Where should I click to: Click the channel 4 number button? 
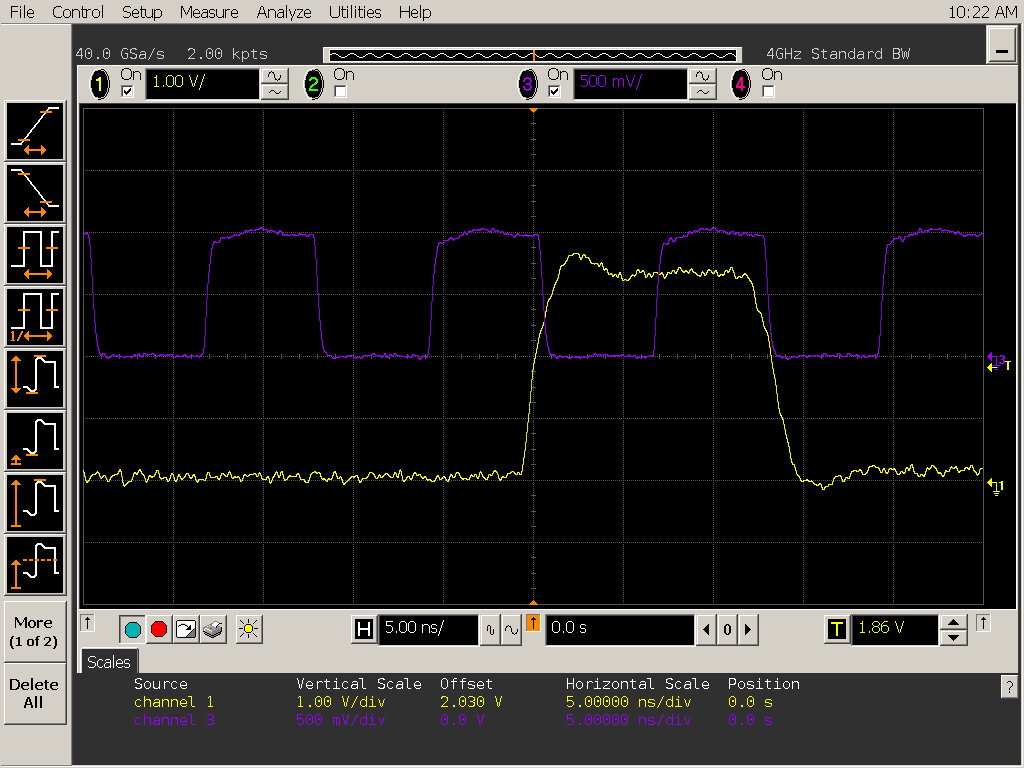(x=741, y=84)
